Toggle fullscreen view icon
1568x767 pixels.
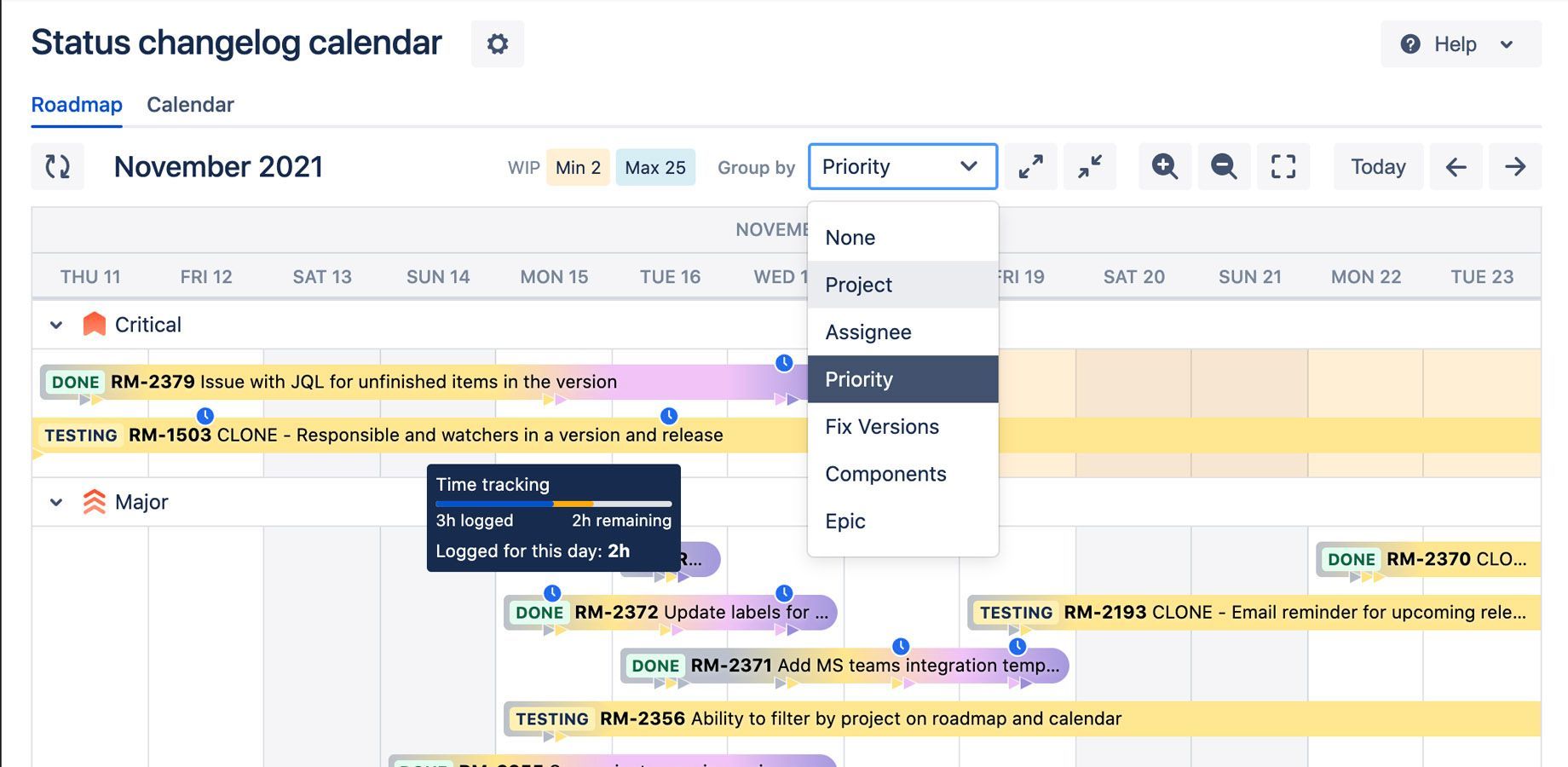click(1283, 166)
